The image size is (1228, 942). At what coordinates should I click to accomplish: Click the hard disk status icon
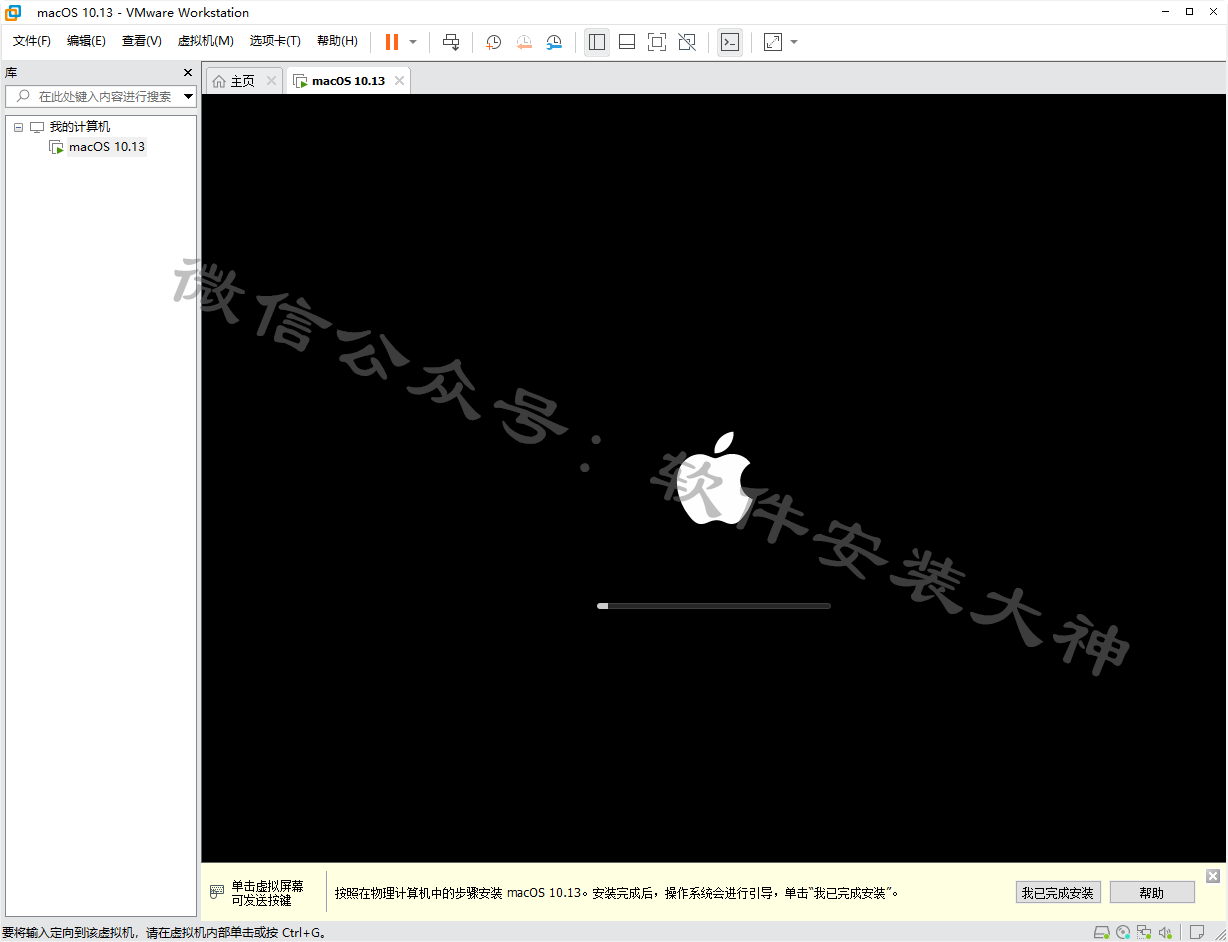(x=1101, y=932)
